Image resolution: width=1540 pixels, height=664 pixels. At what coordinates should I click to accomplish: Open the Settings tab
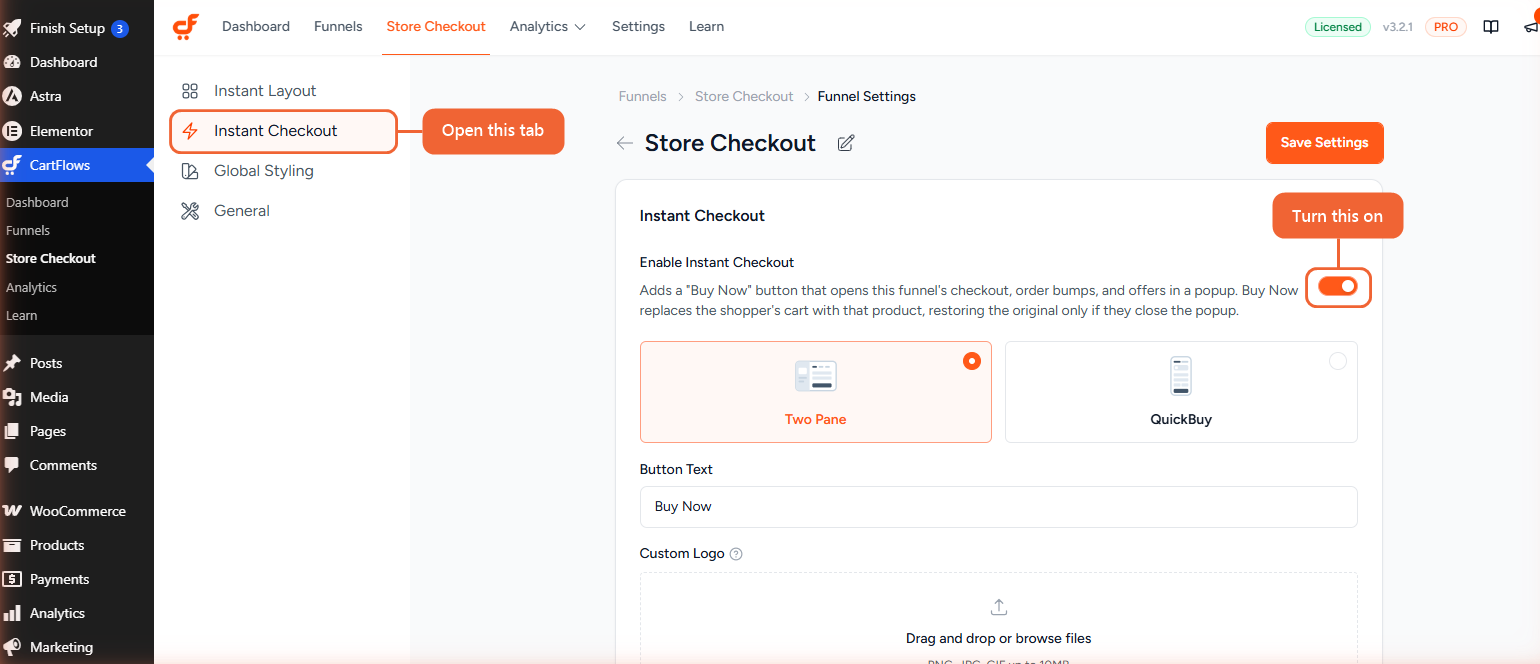tap(638, 27)
